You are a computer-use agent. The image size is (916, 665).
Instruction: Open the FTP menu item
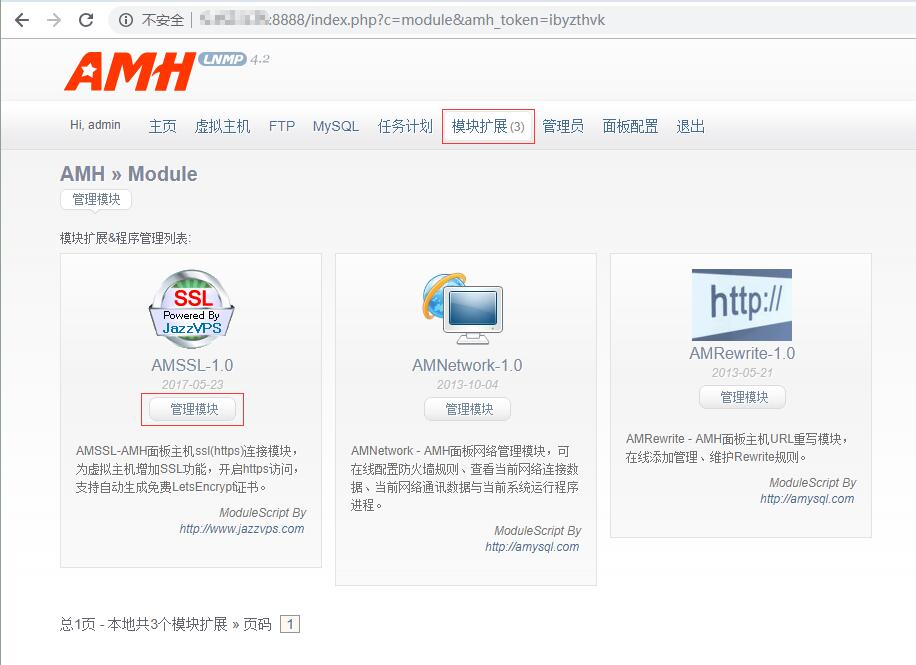pos(282,126)
